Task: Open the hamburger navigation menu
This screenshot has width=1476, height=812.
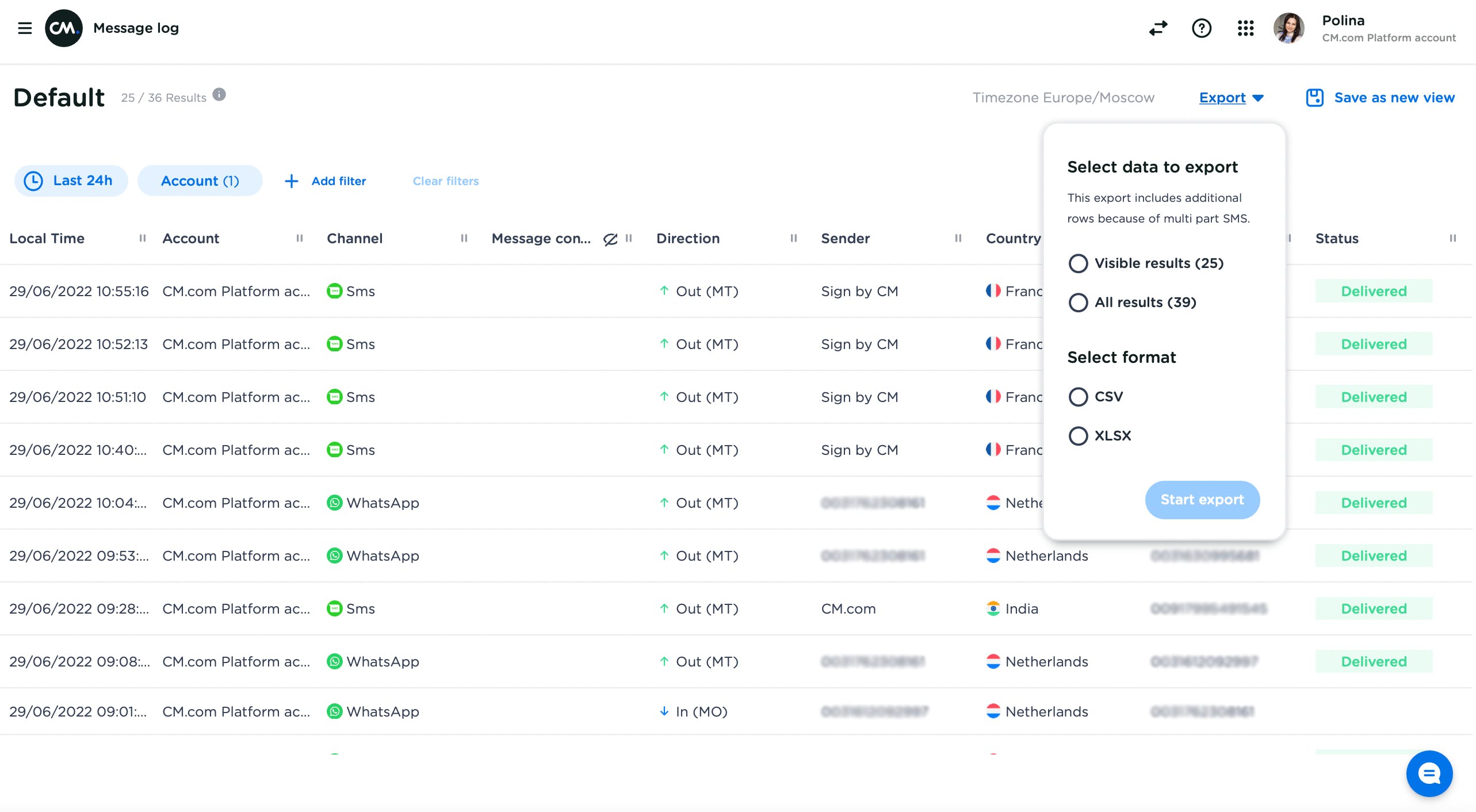Action: [x=25, y=28]
